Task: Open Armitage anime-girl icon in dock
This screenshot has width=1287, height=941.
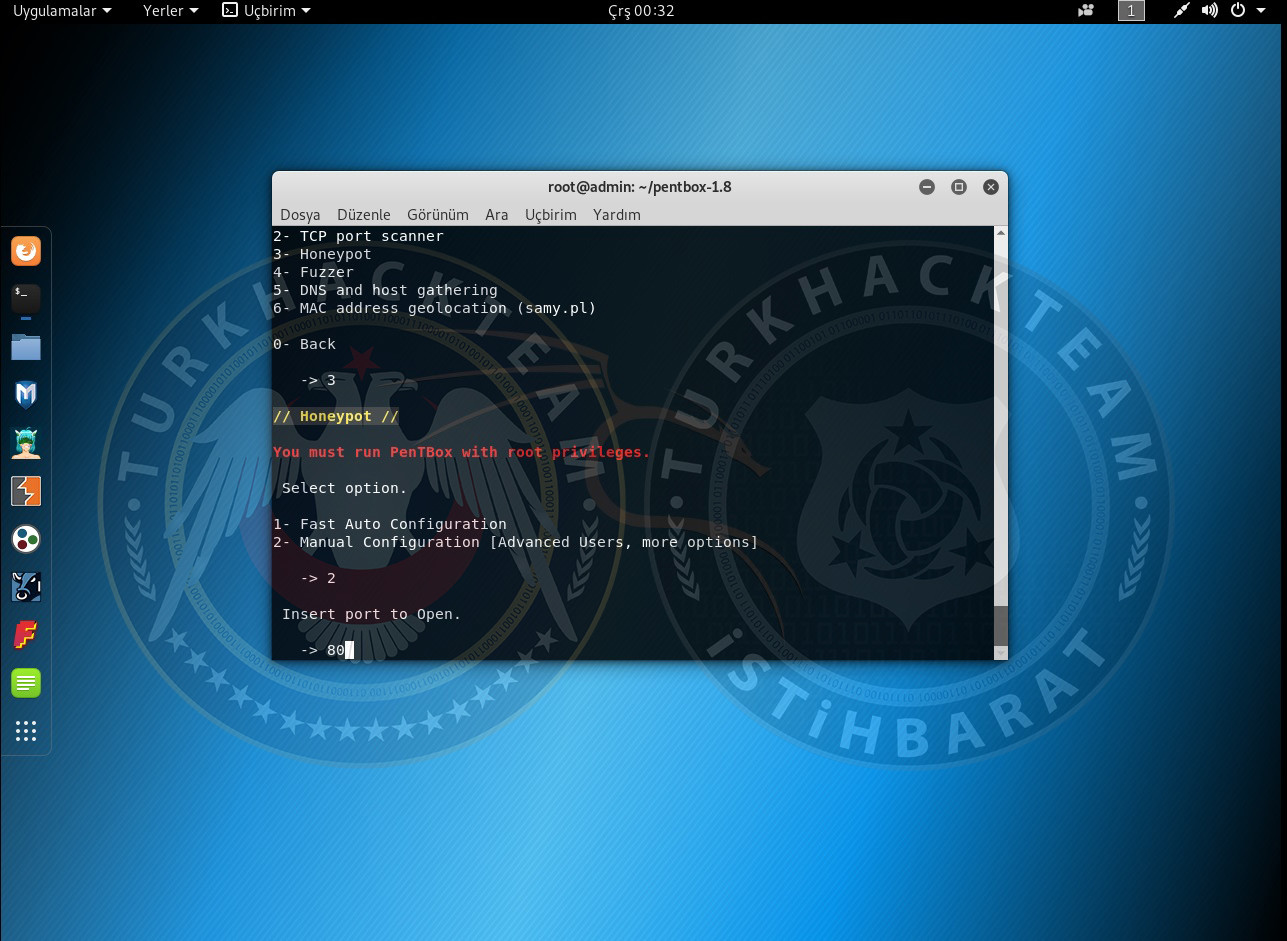Action: [26, 443]
